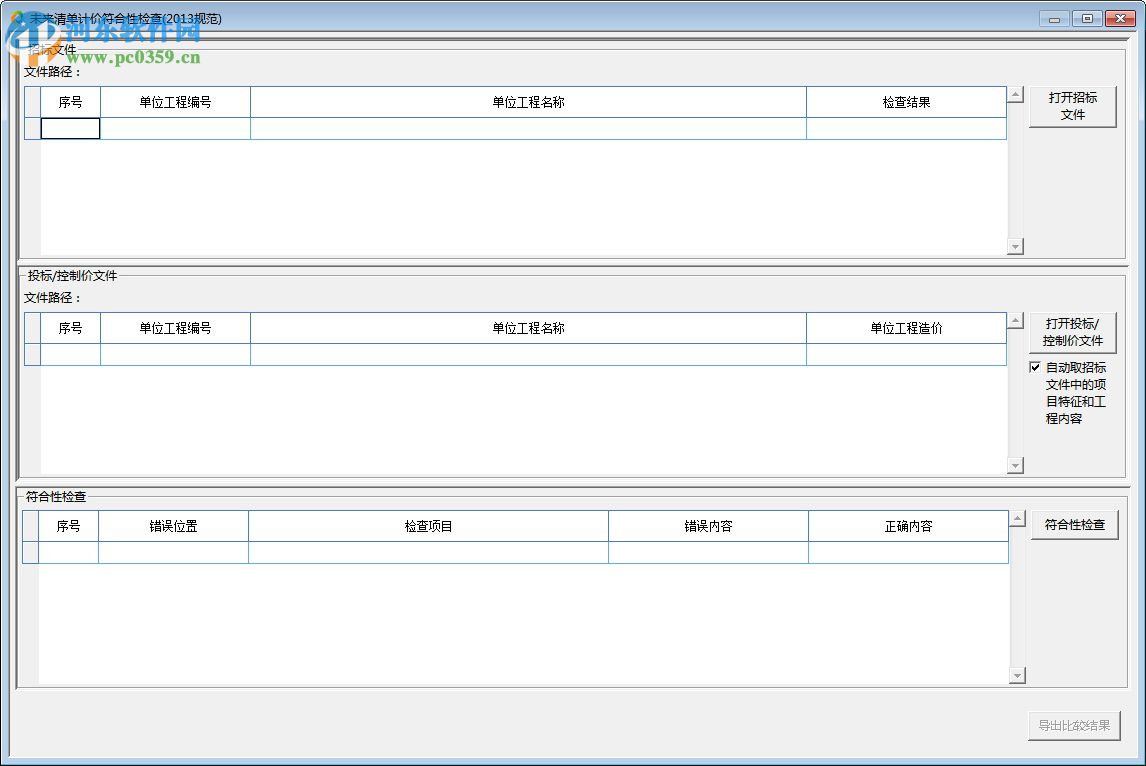Click the 正确内容 column header
This screenshot has height=766, width=1146.
pyautogui.click(x=908, y=526)
